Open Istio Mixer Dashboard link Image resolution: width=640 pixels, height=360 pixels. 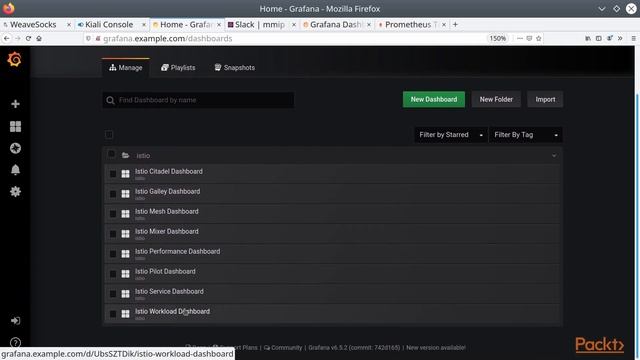click(x=167, y=231)
